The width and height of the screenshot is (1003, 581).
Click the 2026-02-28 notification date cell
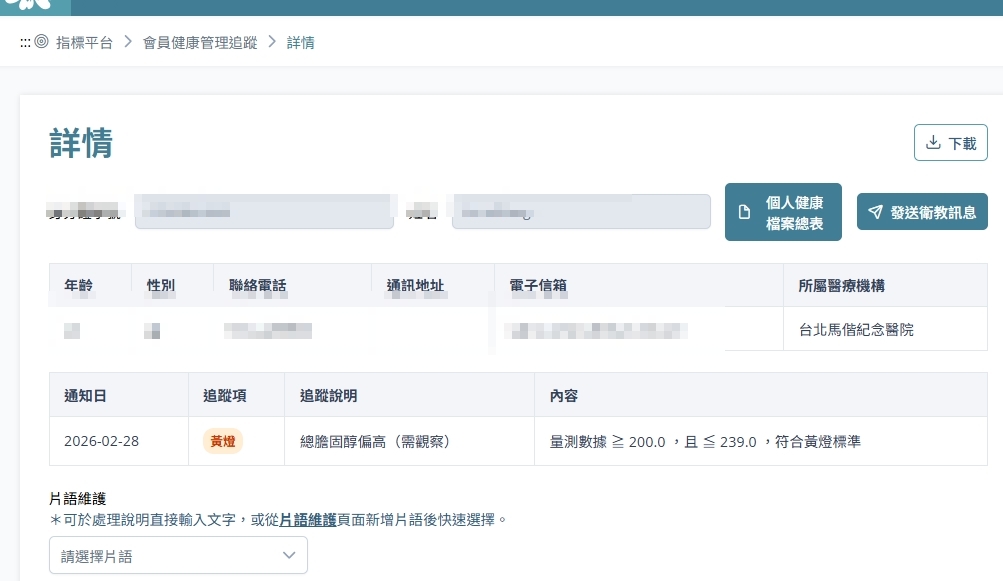(x=101, y=441)
